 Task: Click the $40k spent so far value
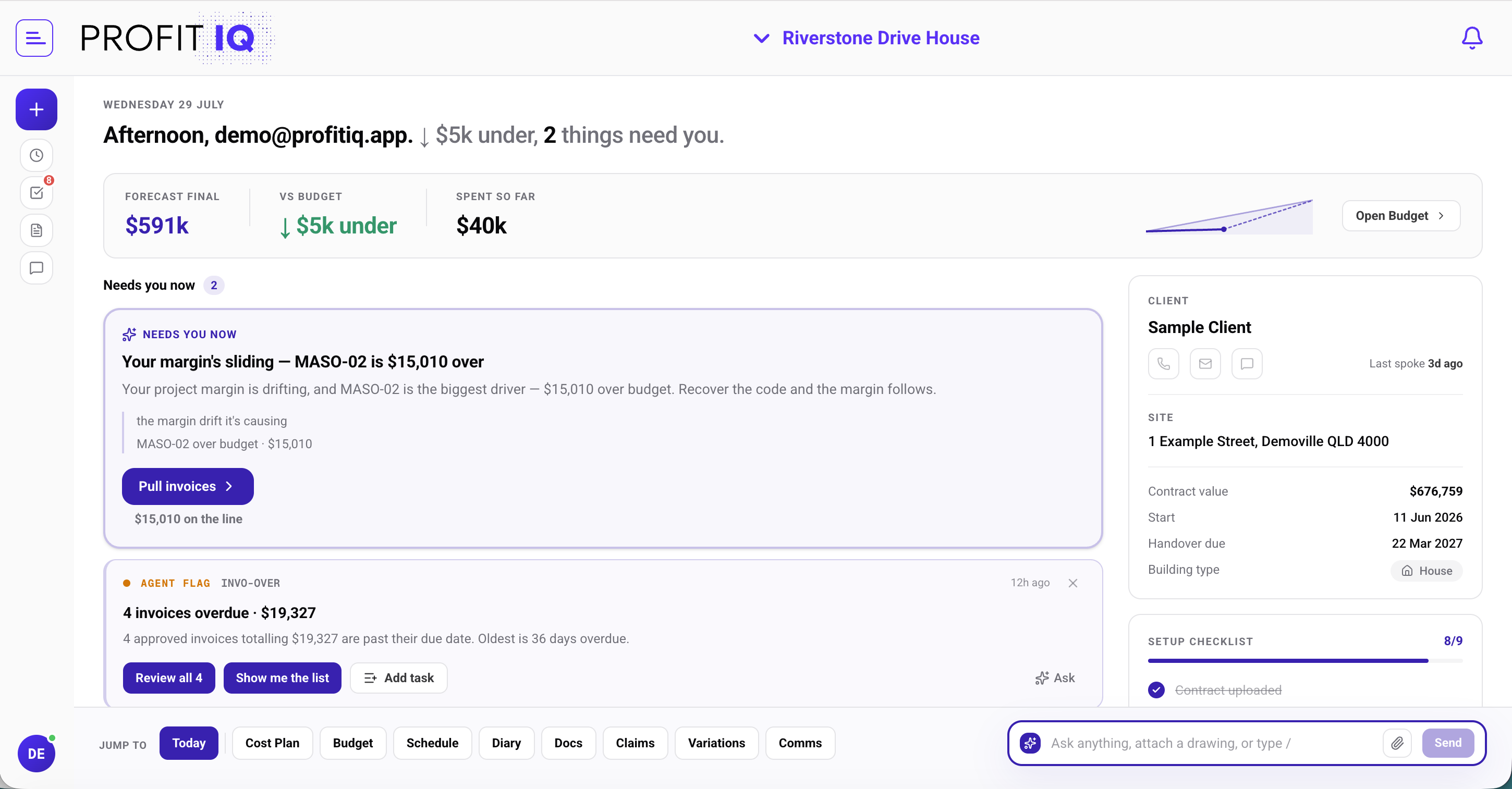pos(481,226)
